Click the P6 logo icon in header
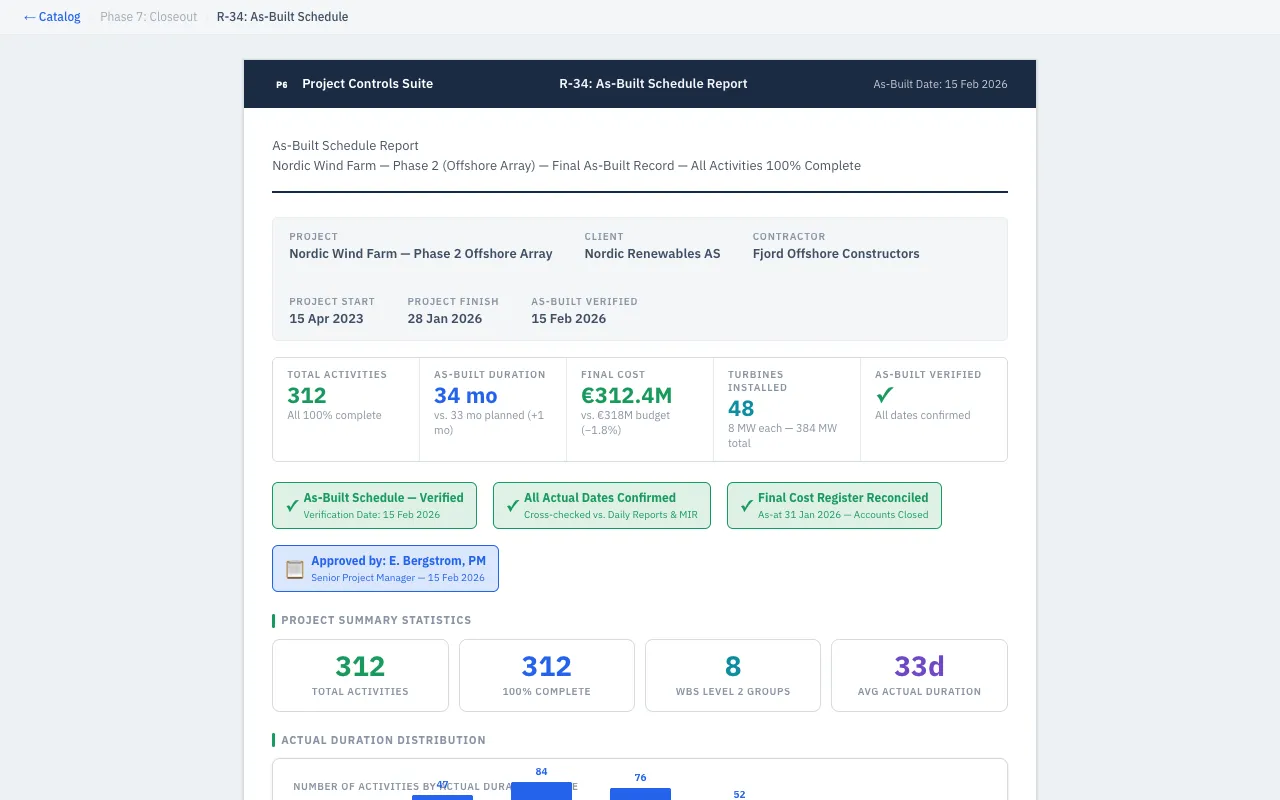Image resolution: width=1280 pixels, height=800 pixels. point(282,85)
